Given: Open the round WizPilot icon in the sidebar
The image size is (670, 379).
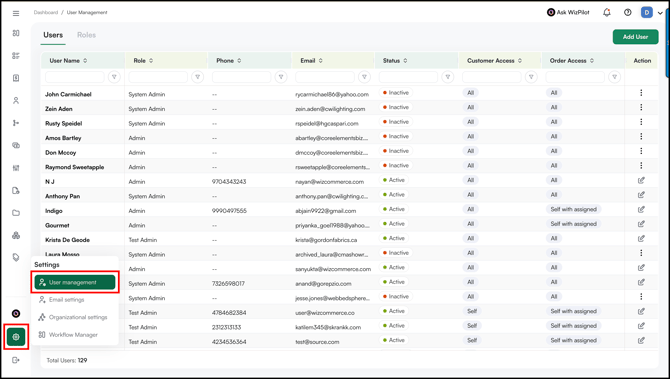Looking at the screenshot, I should point(16,314).
